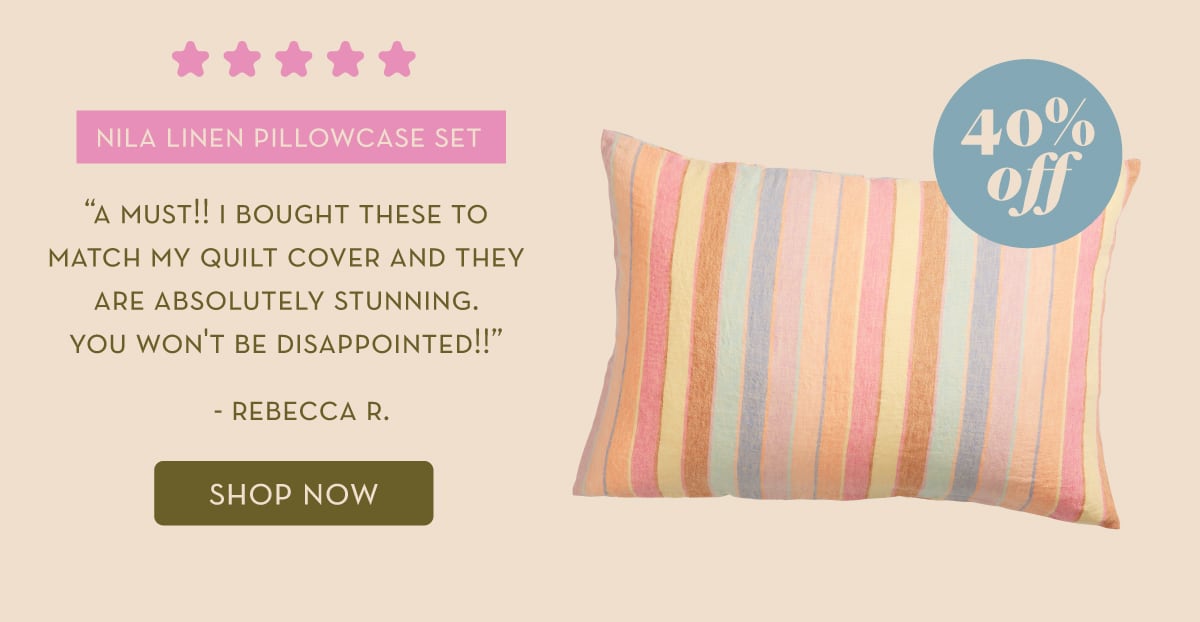Viewport: 1200px width, 622px height.
Task: Click the blue 40% off badge
Action: tap(1027, 153)
